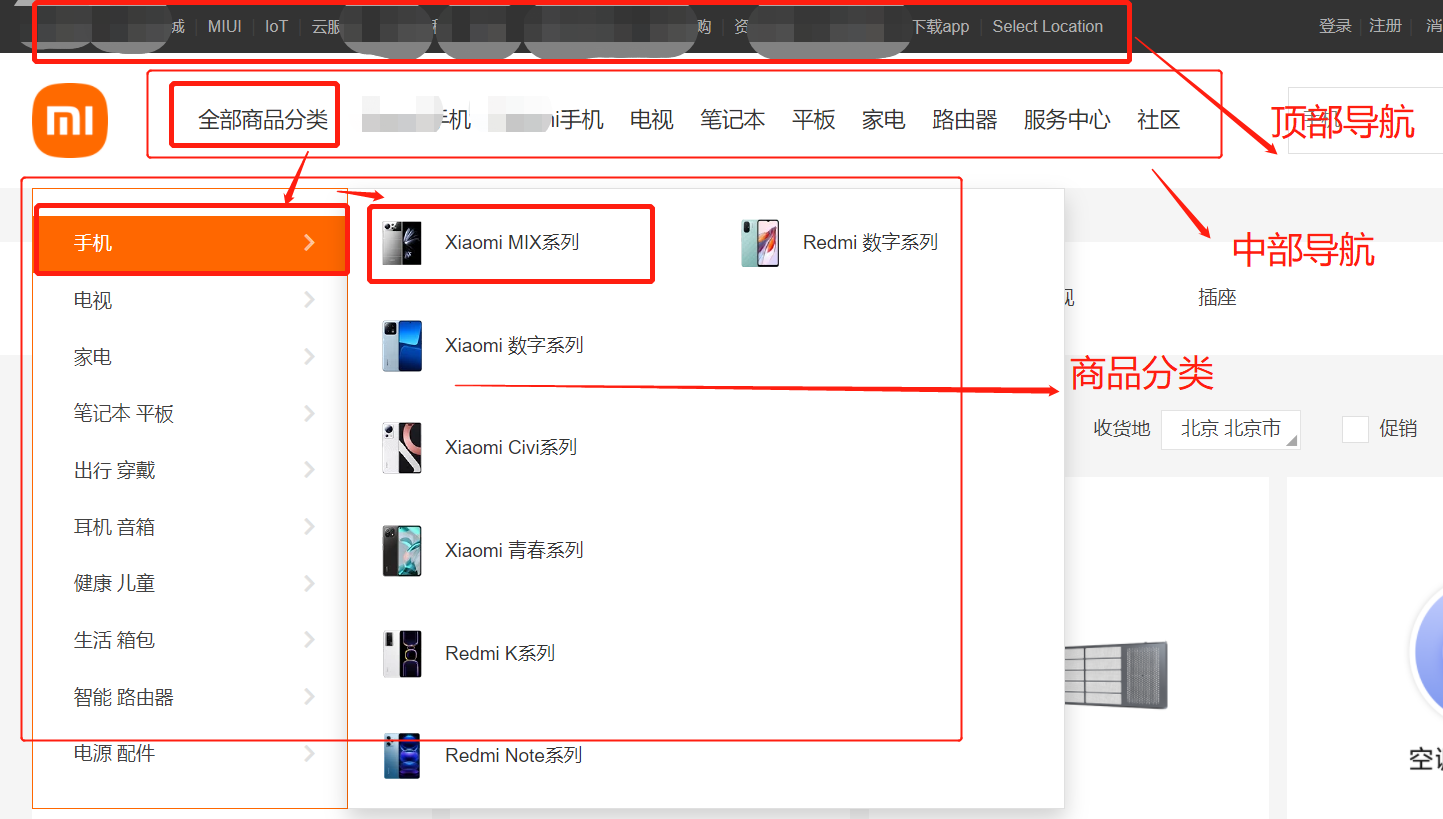Select the 生活 箱包 category row

[190, 640]
